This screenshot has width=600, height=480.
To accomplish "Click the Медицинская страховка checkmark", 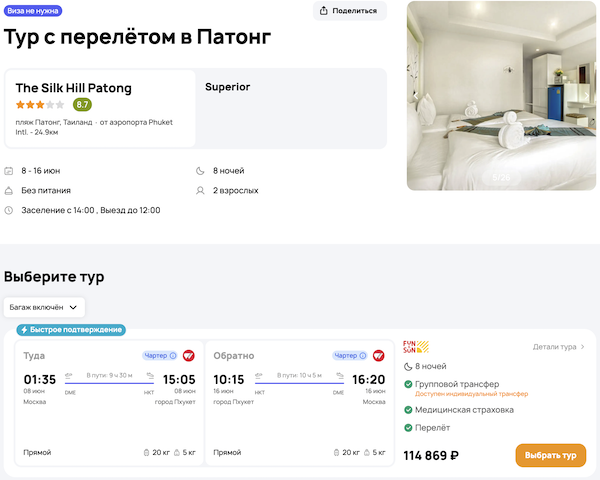I will click(x=408, y=410).
